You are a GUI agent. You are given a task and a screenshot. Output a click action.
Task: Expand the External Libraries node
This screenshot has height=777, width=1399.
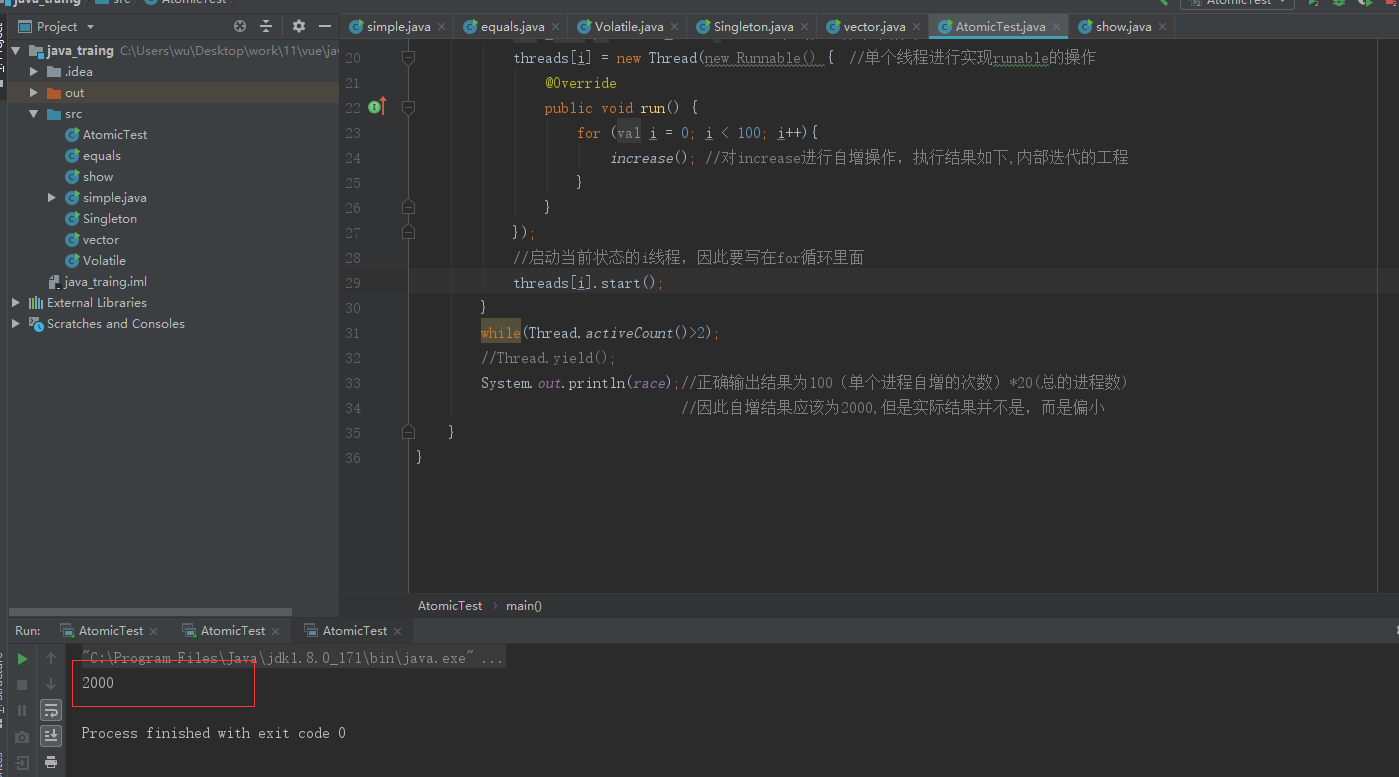tap(14, 302)
